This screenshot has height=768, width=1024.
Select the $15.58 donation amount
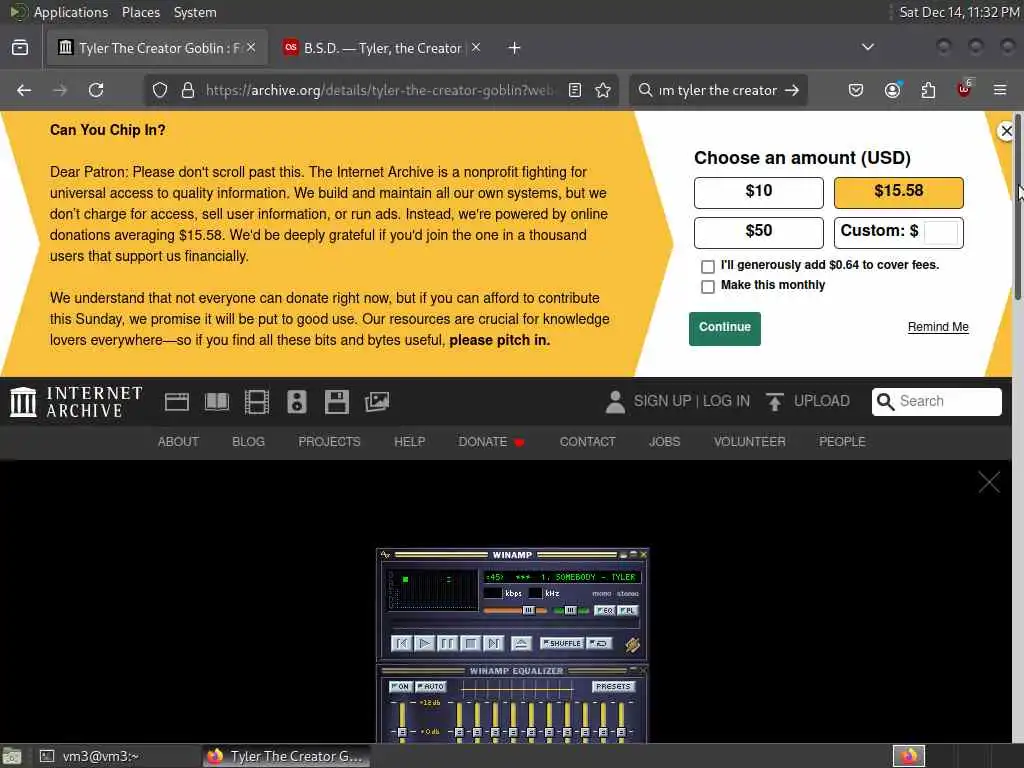coord(899,192)
